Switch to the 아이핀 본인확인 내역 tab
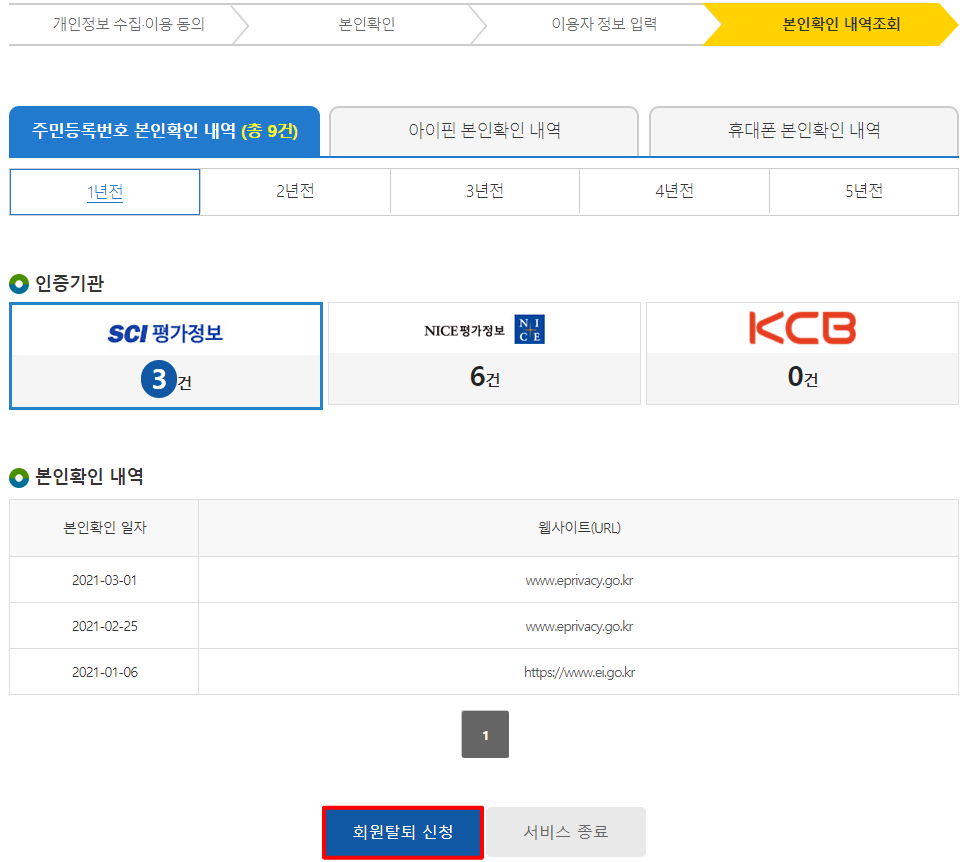Screen dimensions: 963x862 [483, 131]
